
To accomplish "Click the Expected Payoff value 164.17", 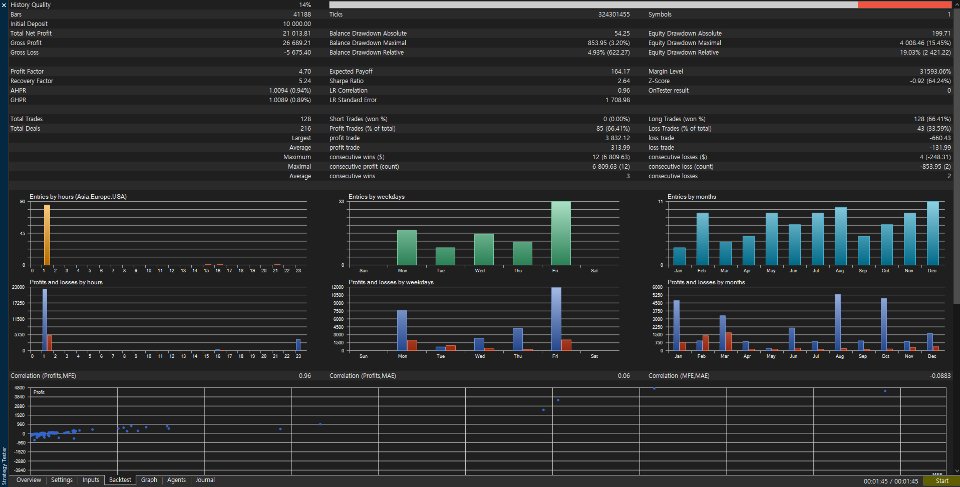I will pyautogui.click(x=620, y=72).
